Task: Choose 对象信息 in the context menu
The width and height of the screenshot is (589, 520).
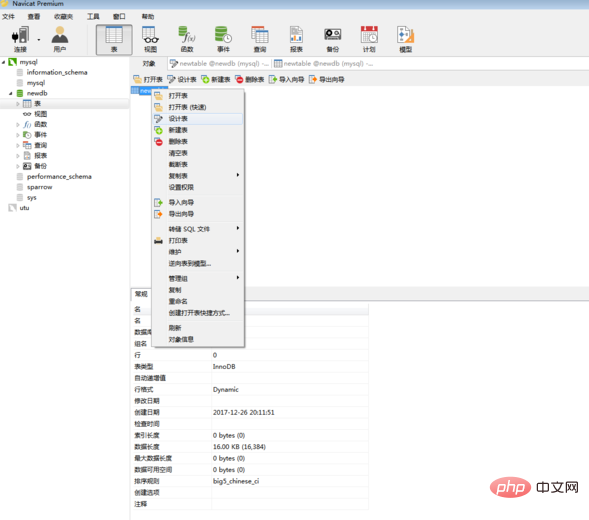Action: [198, 339]
